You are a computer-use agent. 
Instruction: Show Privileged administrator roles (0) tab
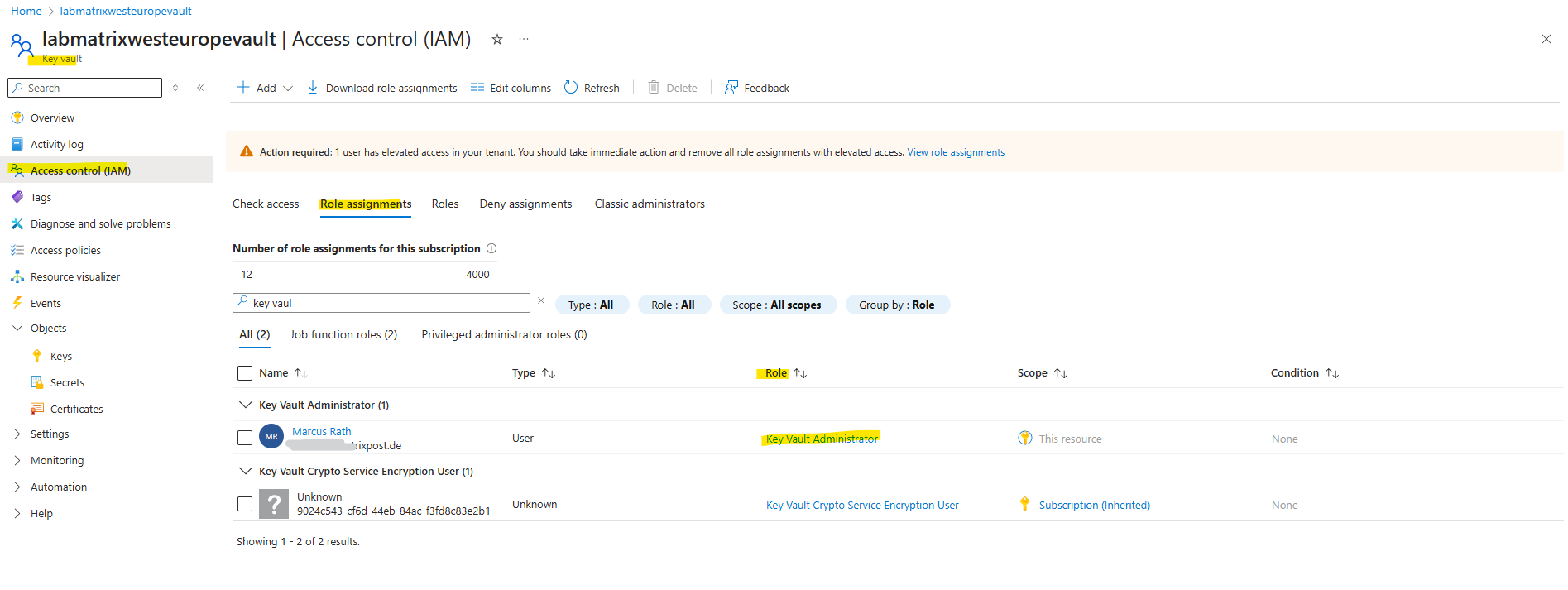pyautogui.click(x=504, y=334)
